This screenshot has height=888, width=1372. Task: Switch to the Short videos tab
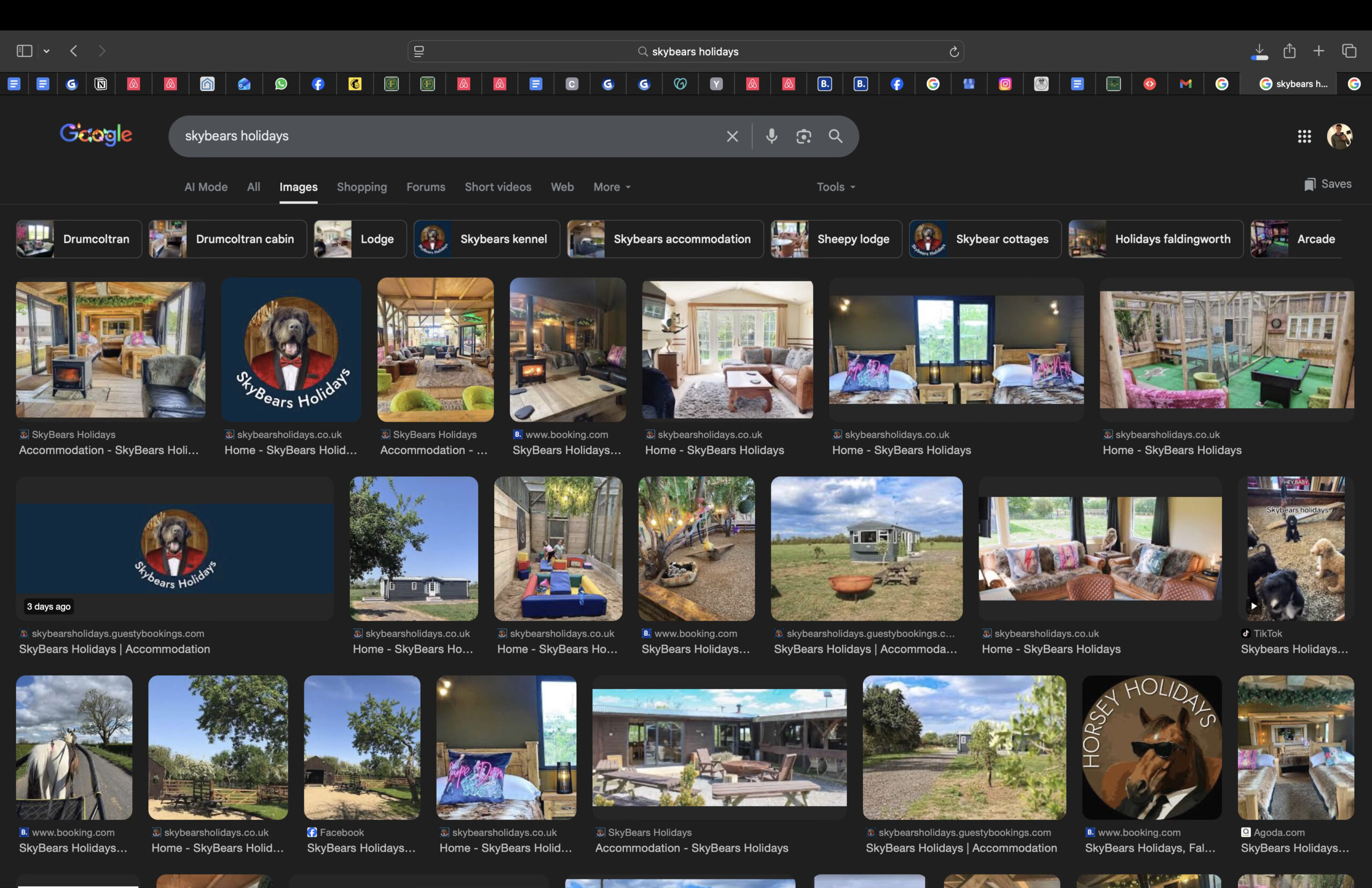(497, 187)
